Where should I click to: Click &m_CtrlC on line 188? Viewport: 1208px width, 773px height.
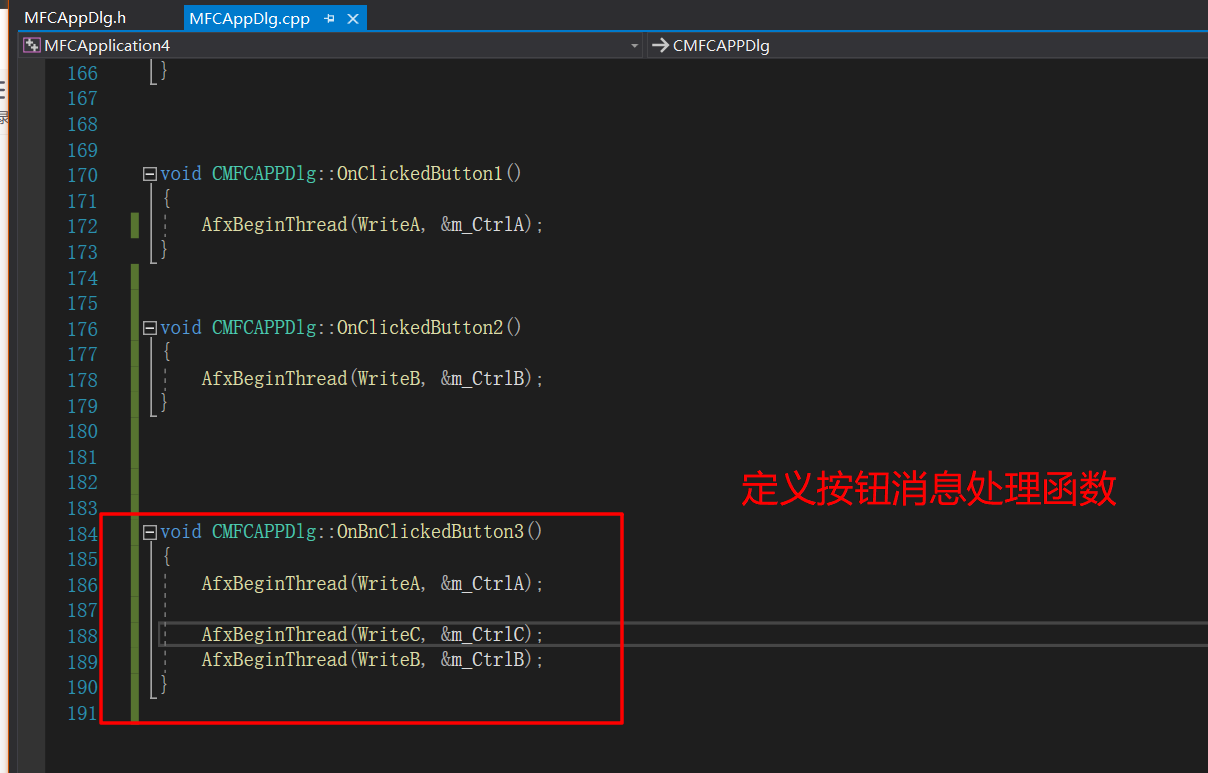[x=483, y=635]
